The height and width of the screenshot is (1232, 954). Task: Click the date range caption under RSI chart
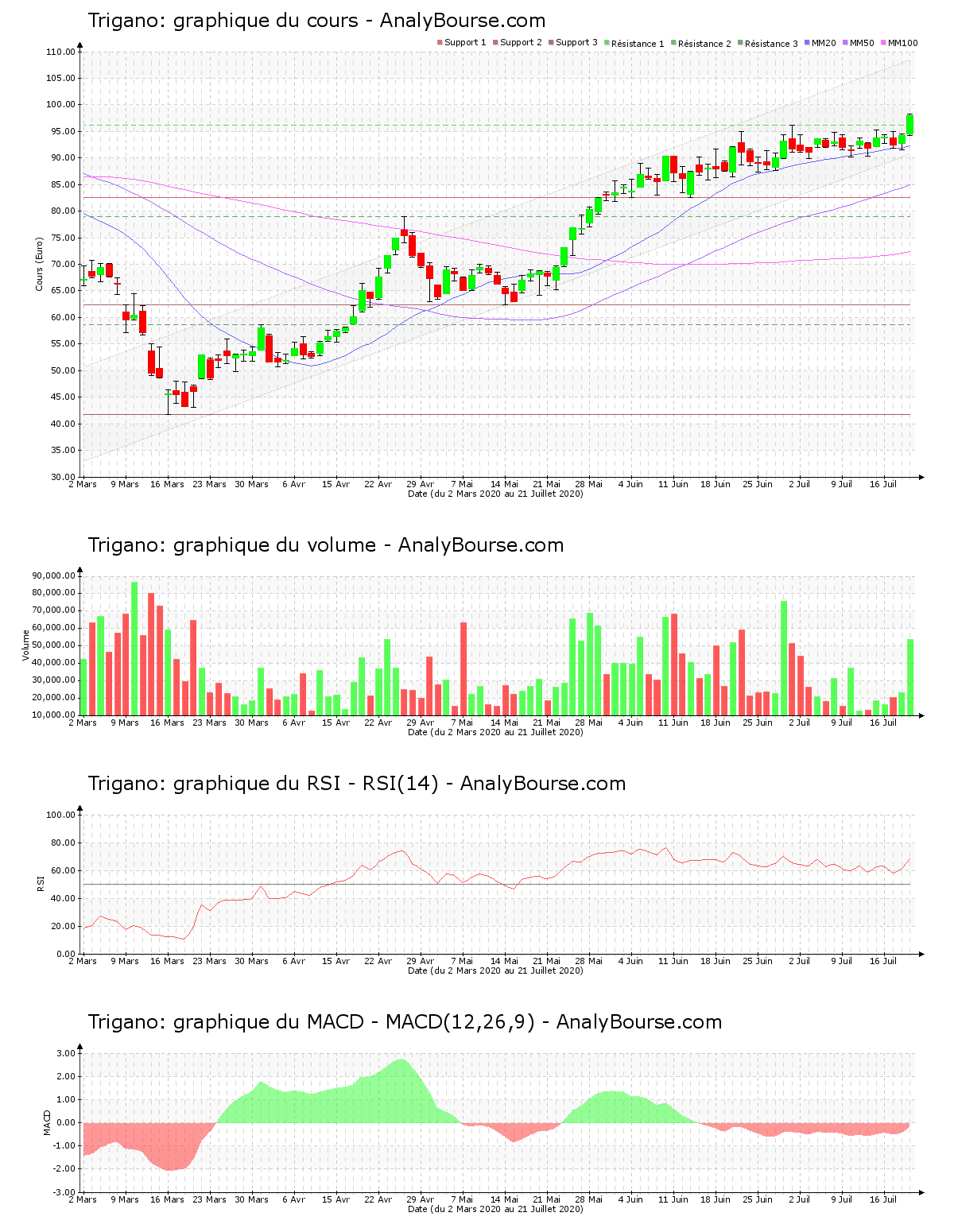(495, 970)
